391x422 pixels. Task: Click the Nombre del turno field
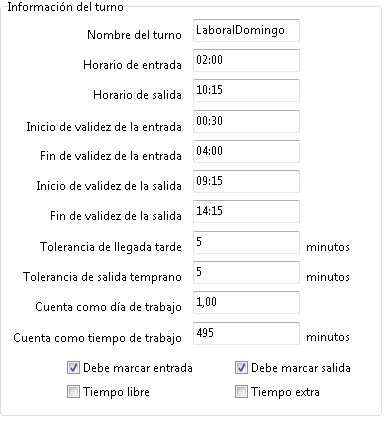246,30
